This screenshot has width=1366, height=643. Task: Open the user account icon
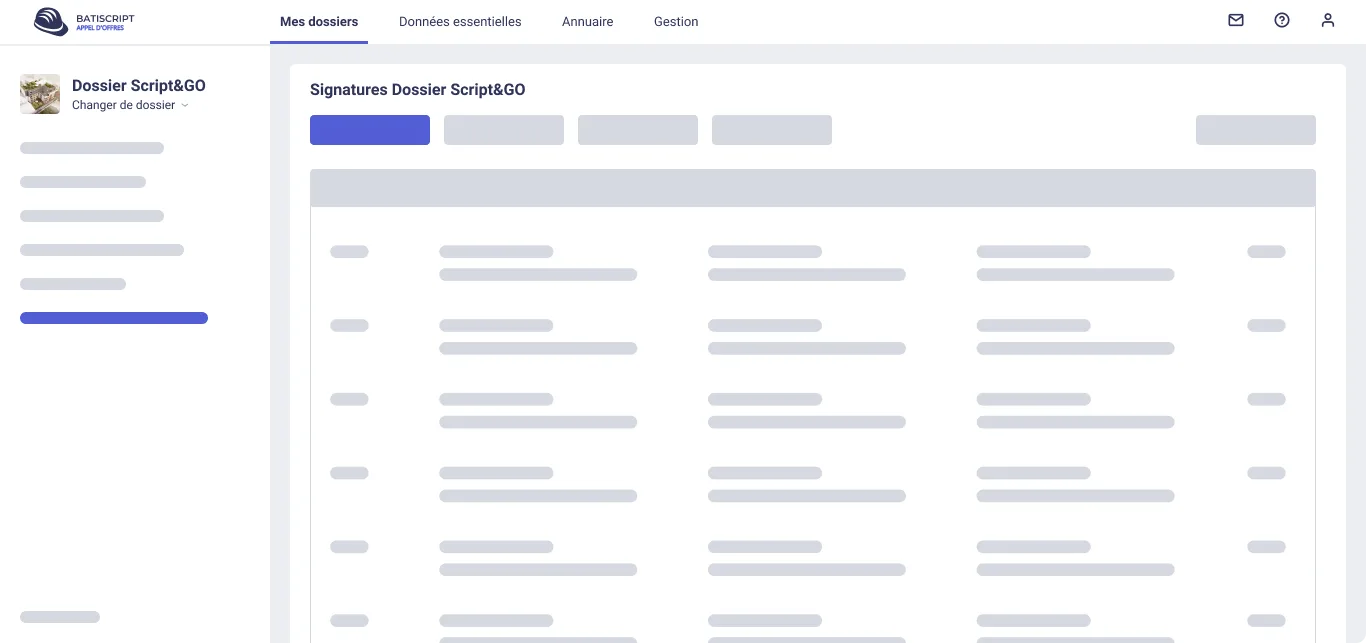[1328, 20]
